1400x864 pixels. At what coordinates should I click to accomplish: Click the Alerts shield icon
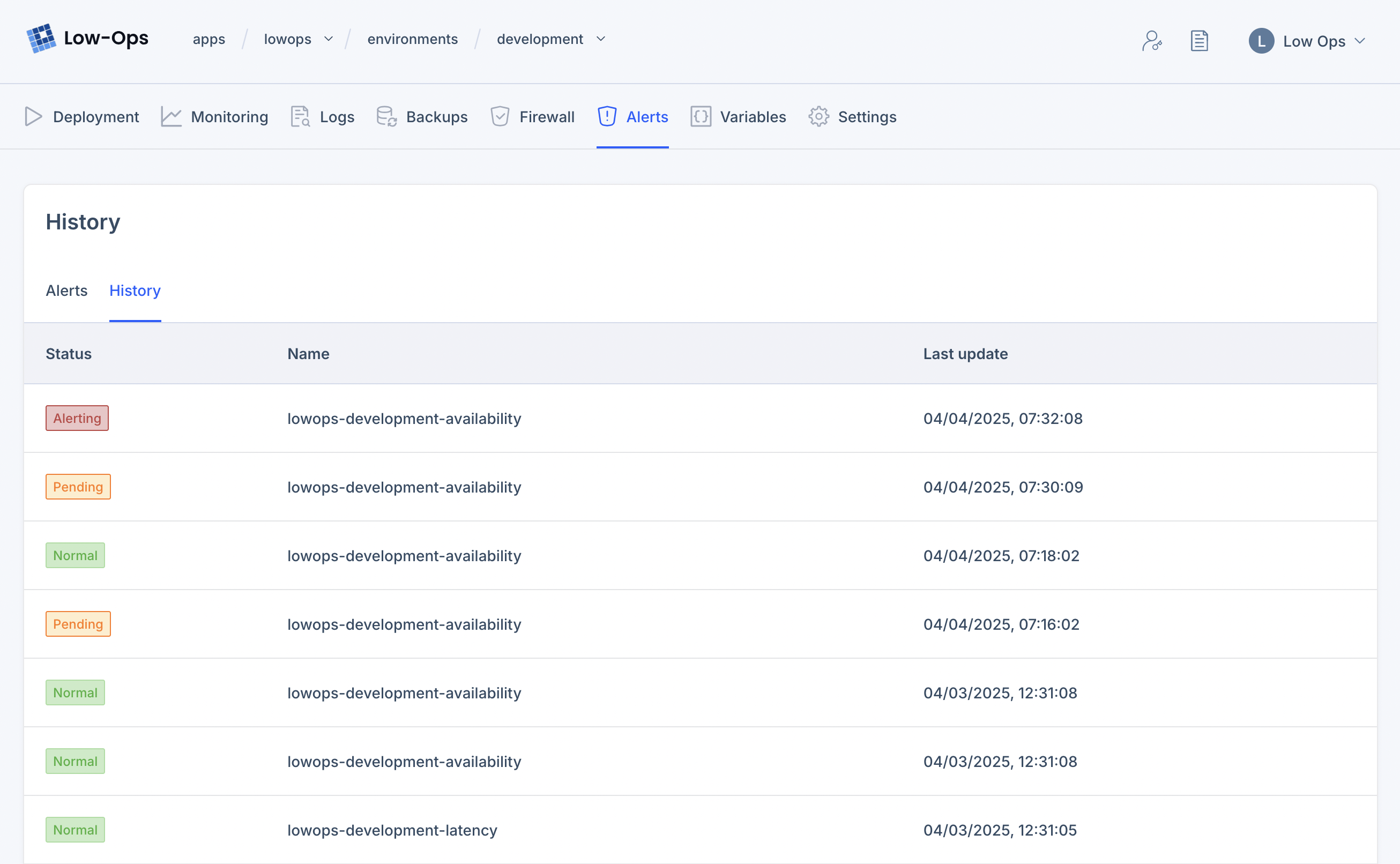tap(607, 116)
